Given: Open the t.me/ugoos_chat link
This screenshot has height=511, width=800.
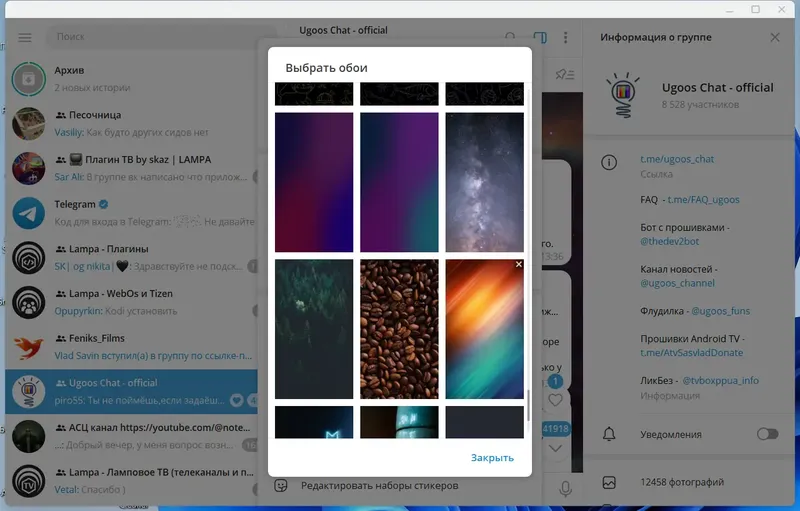Looking at the screenshot, I should 677,159.
